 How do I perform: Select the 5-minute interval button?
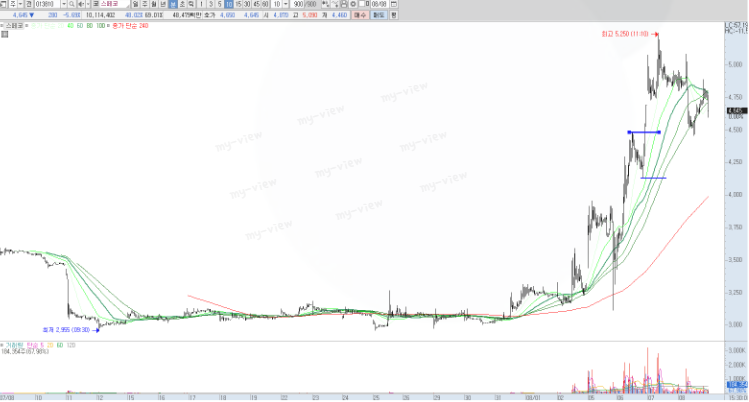click(220, 4)
